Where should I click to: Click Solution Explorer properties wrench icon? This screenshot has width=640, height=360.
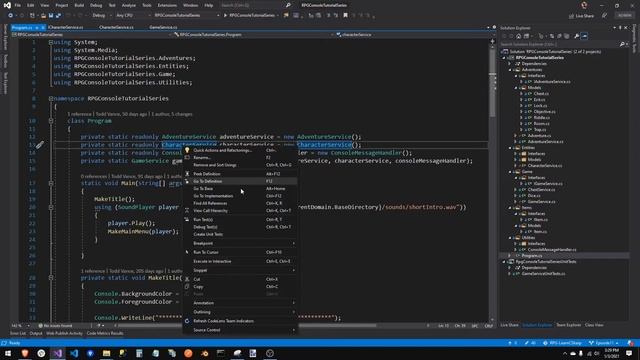click(x=576, y=36)
